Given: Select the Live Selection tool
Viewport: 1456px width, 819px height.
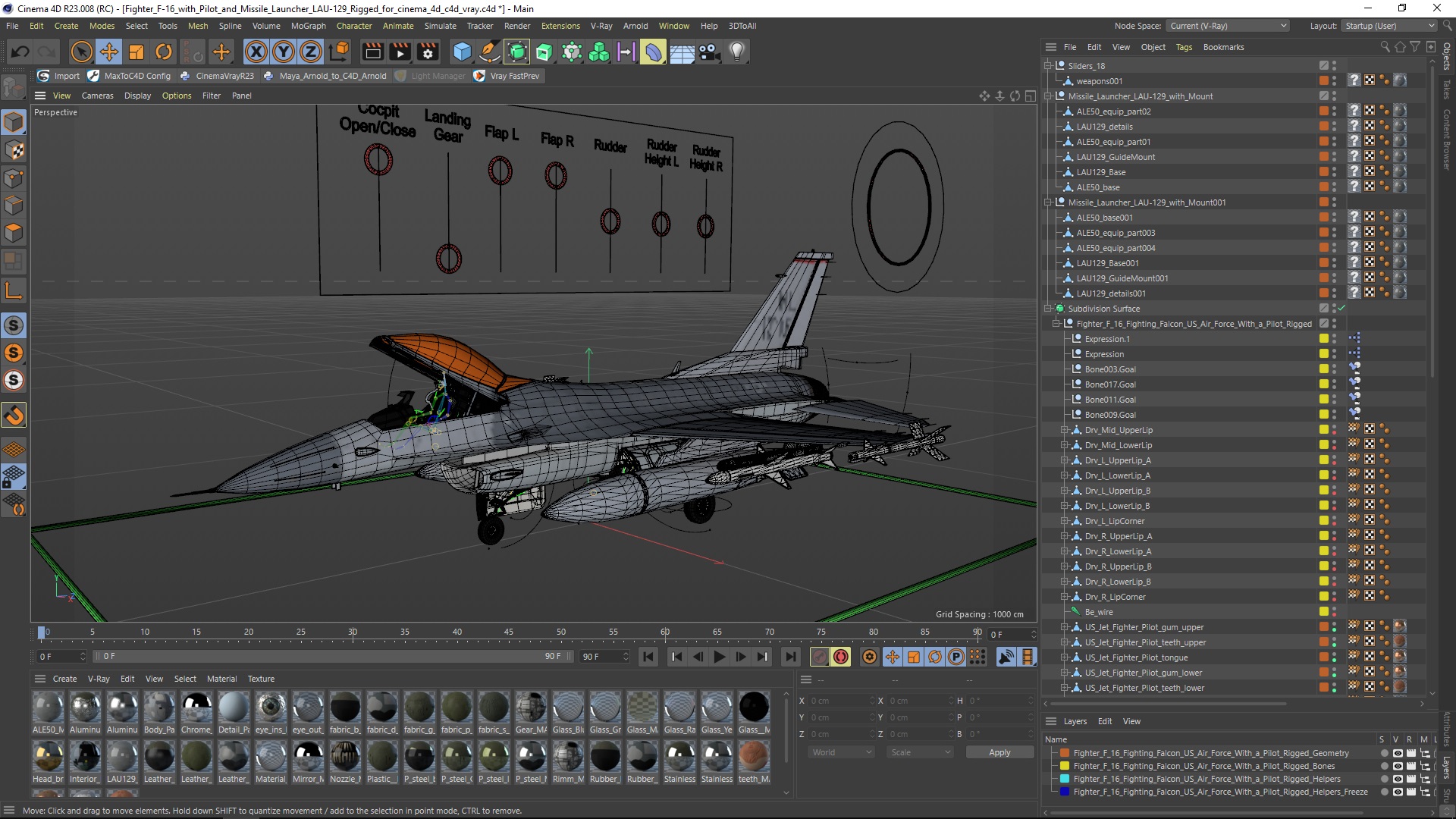Looking at the screenshot, I should point(81,52).
